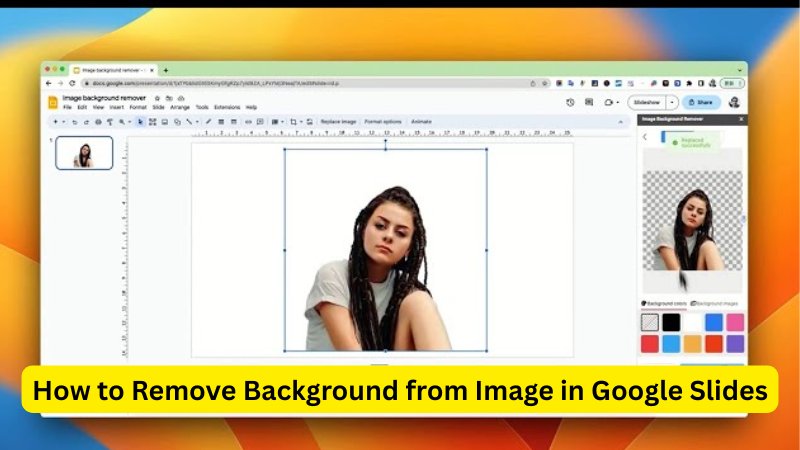The width and height of the screenshot is (800, 450).
Task: Open browser tab search chevron
Action: [740, 70]
